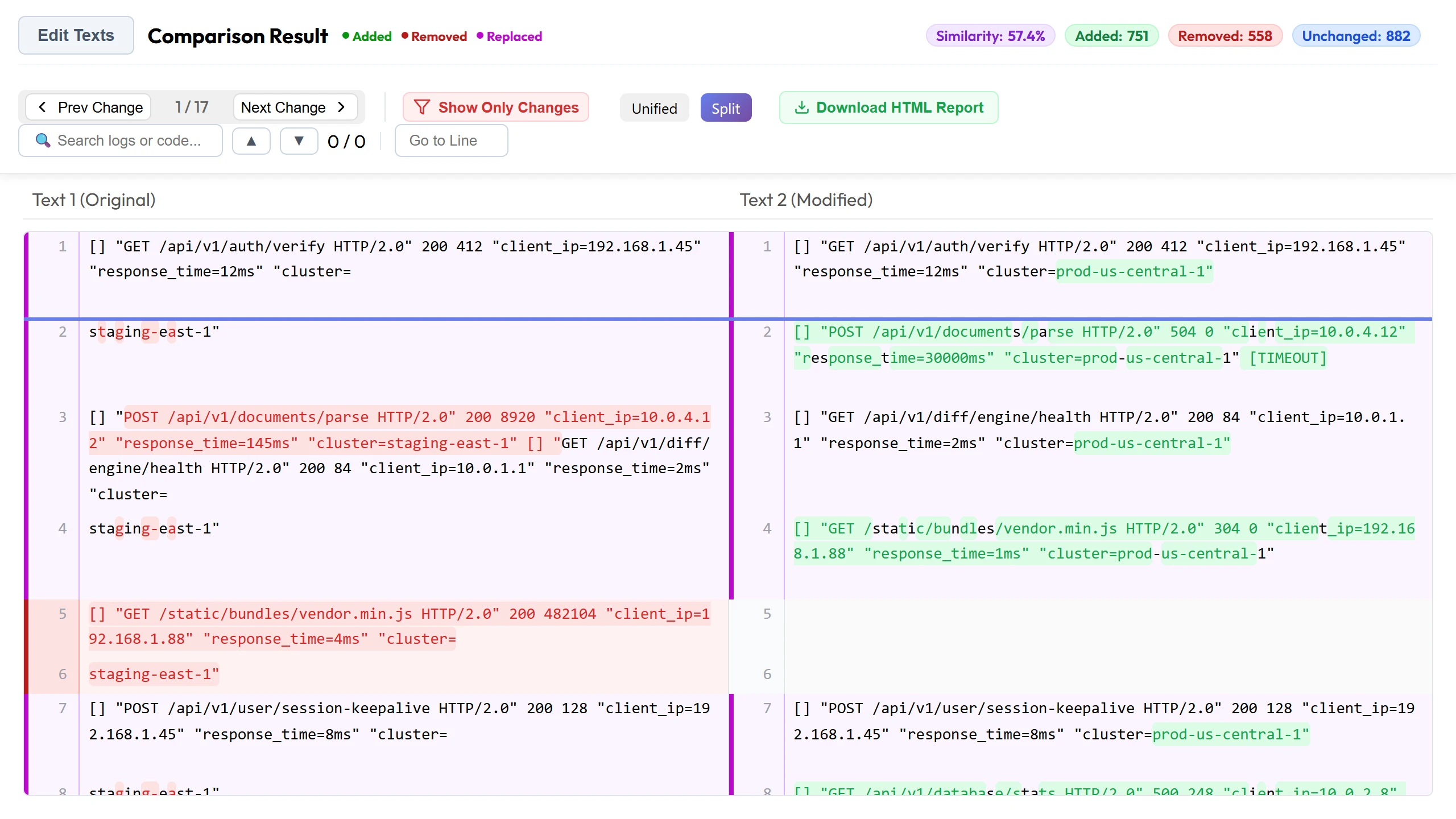
Task: Switch to Unified view
Action: pyautogui.click(x=655, y=108)
